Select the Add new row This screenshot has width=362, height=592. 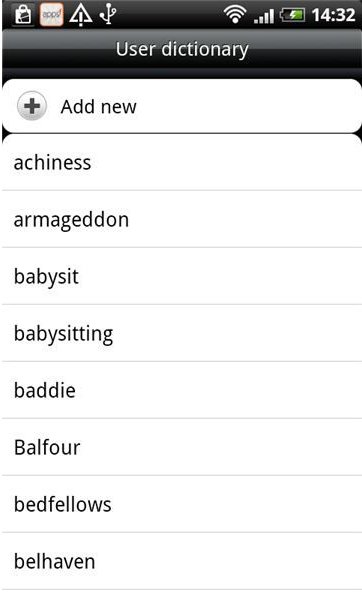(x=182, y=106)
